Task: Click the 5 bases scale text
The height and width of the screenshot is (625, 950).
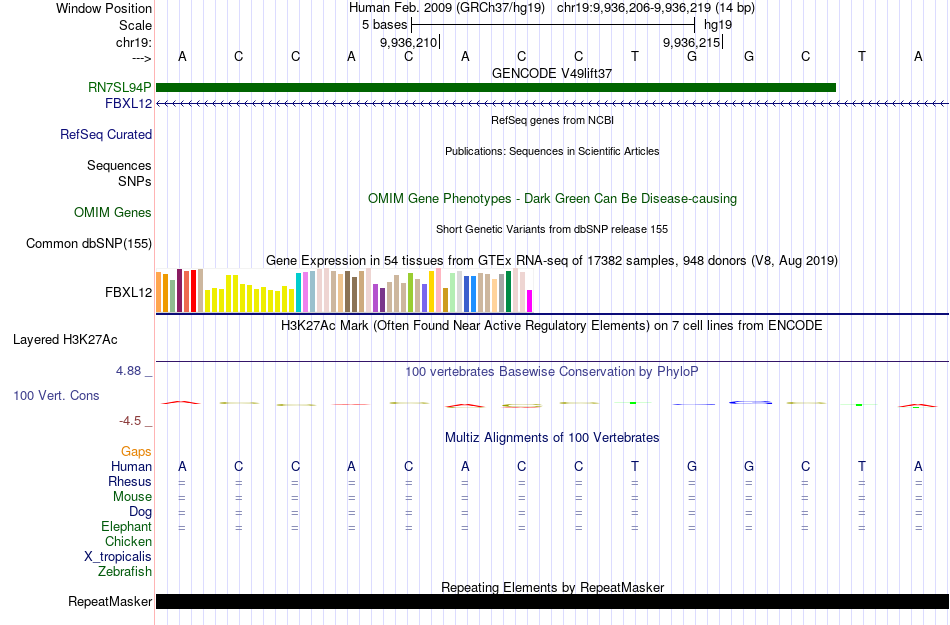Action: [385, 25]
